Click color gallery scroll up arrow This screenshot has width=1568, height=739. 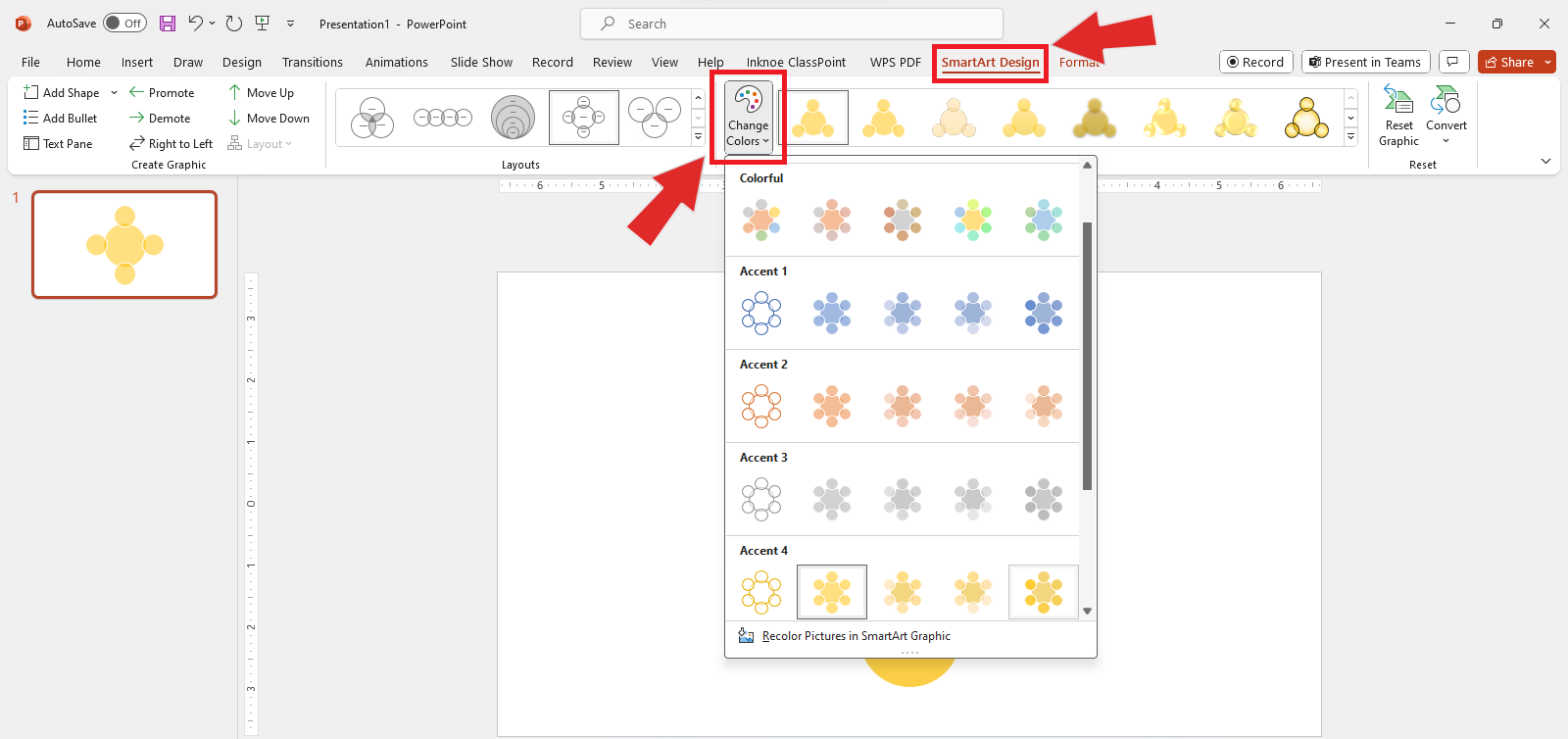coord(1087,166)
